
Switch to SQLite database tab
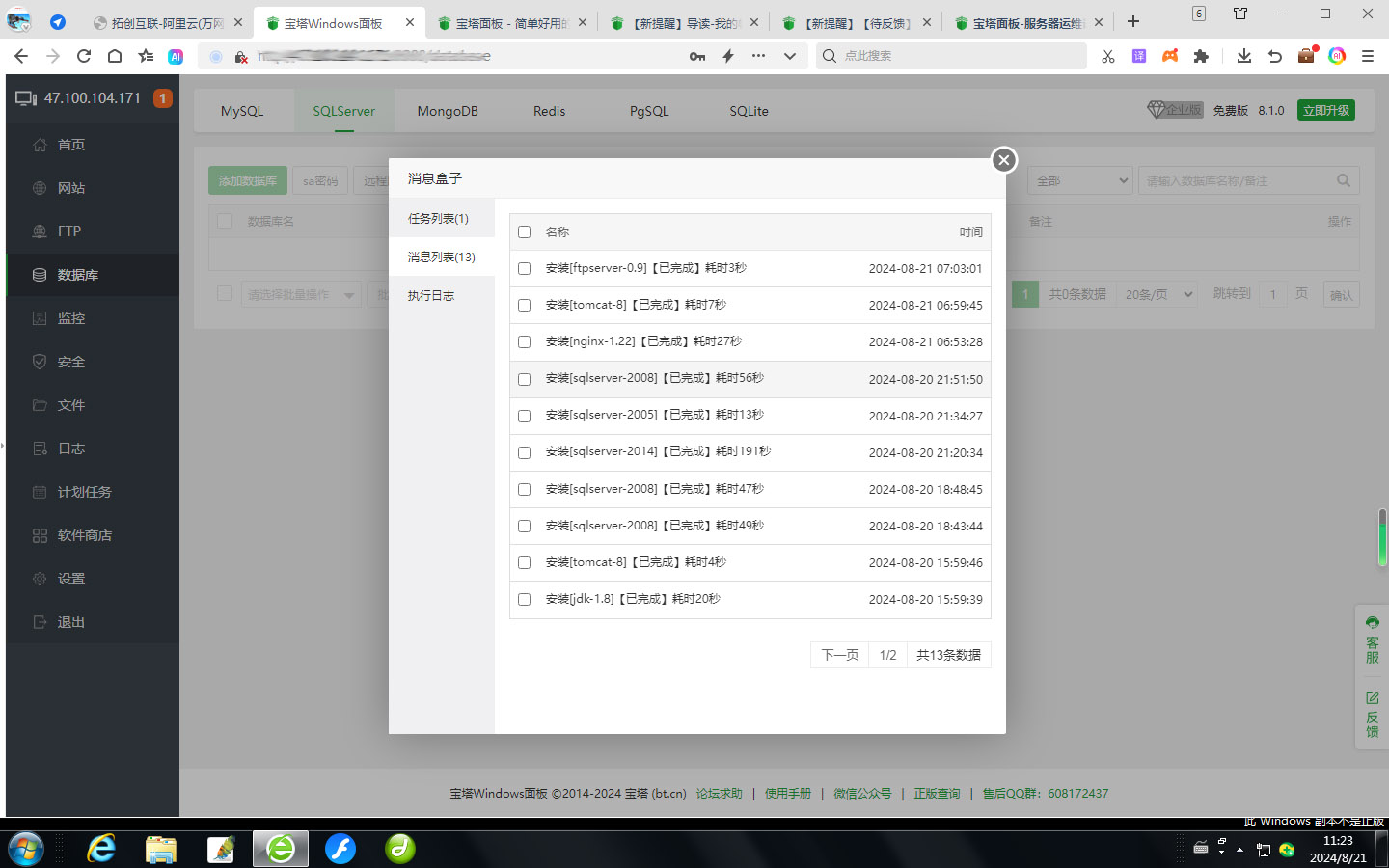(x=749, y=111)
